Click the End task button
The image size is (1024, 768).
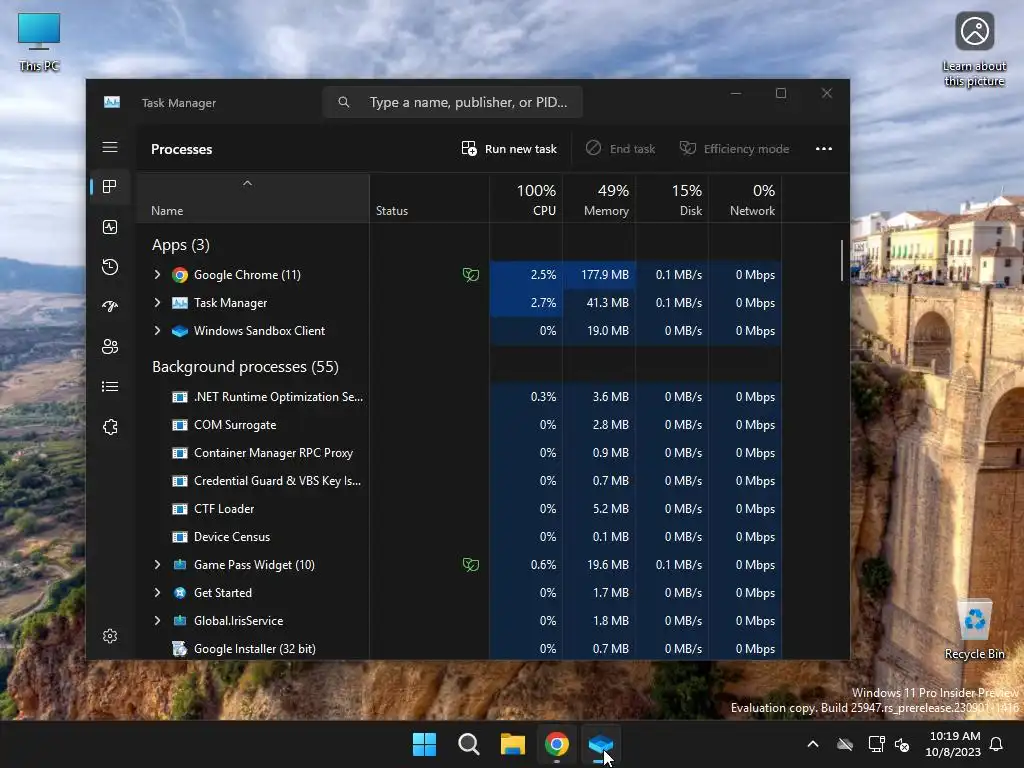(620, 149)
